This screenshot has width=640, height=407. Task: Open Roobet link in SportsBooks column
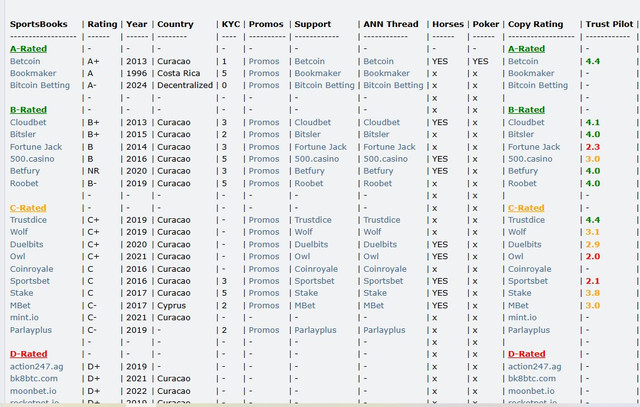24,183
